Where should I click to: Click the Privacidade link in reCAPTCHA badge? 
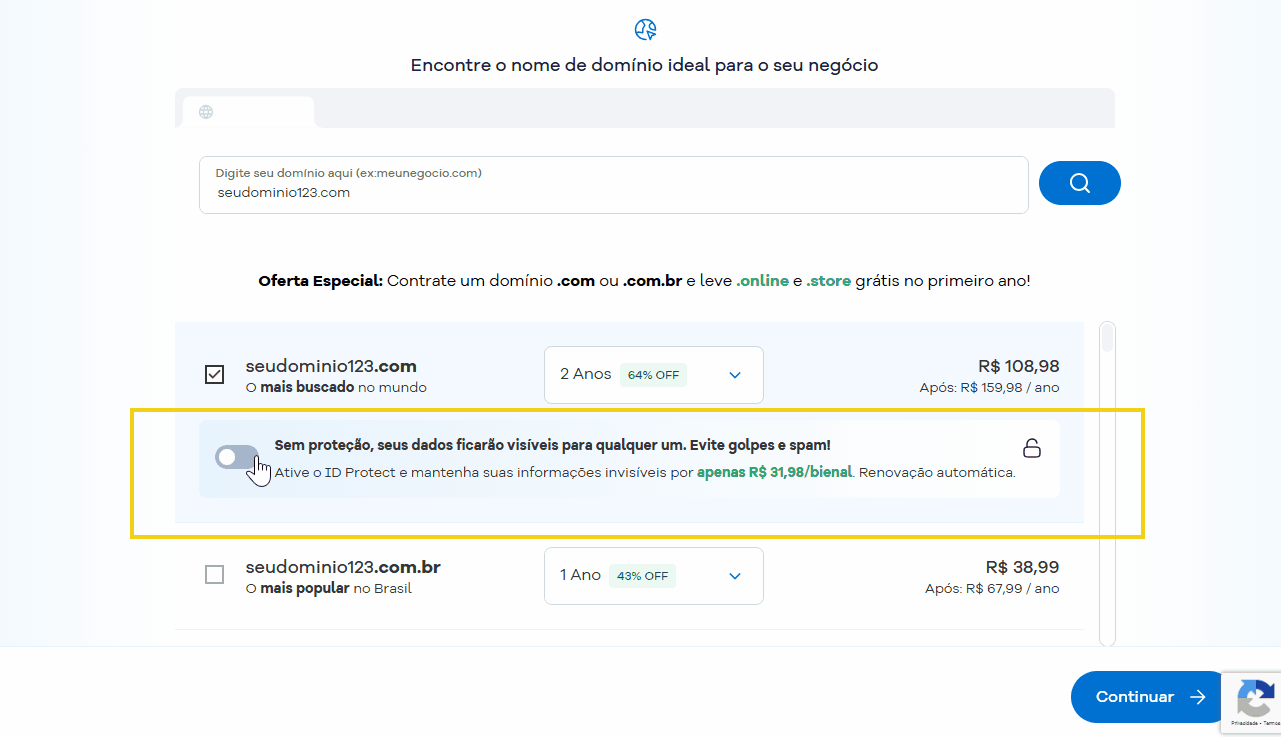click(x=1244, y=722)
